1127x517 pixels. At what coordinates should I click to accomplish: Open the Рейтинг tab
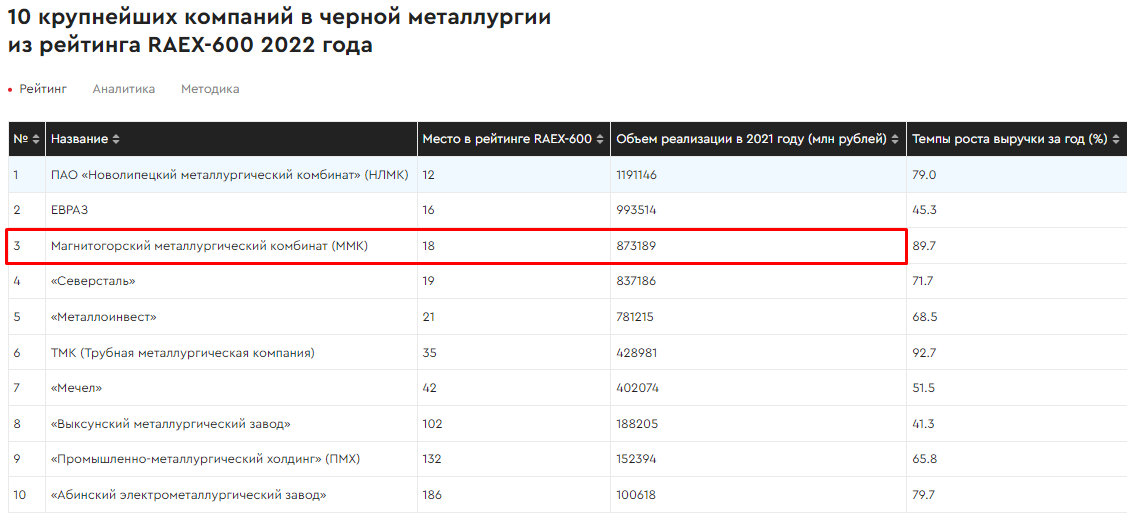tap(43, 89)
